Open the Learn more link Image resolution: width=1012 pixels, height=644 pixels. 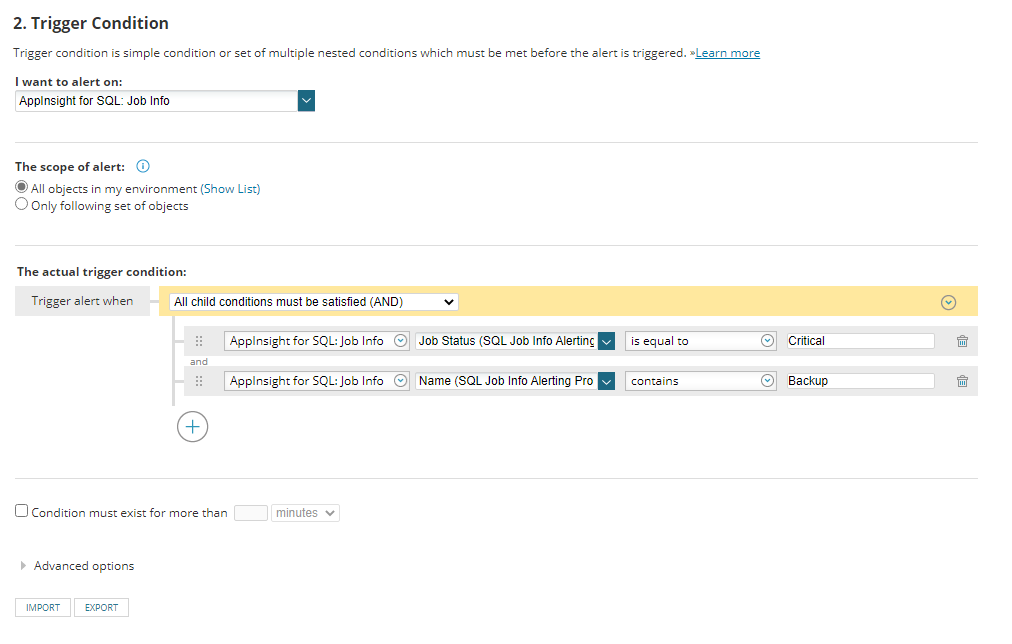727,53
